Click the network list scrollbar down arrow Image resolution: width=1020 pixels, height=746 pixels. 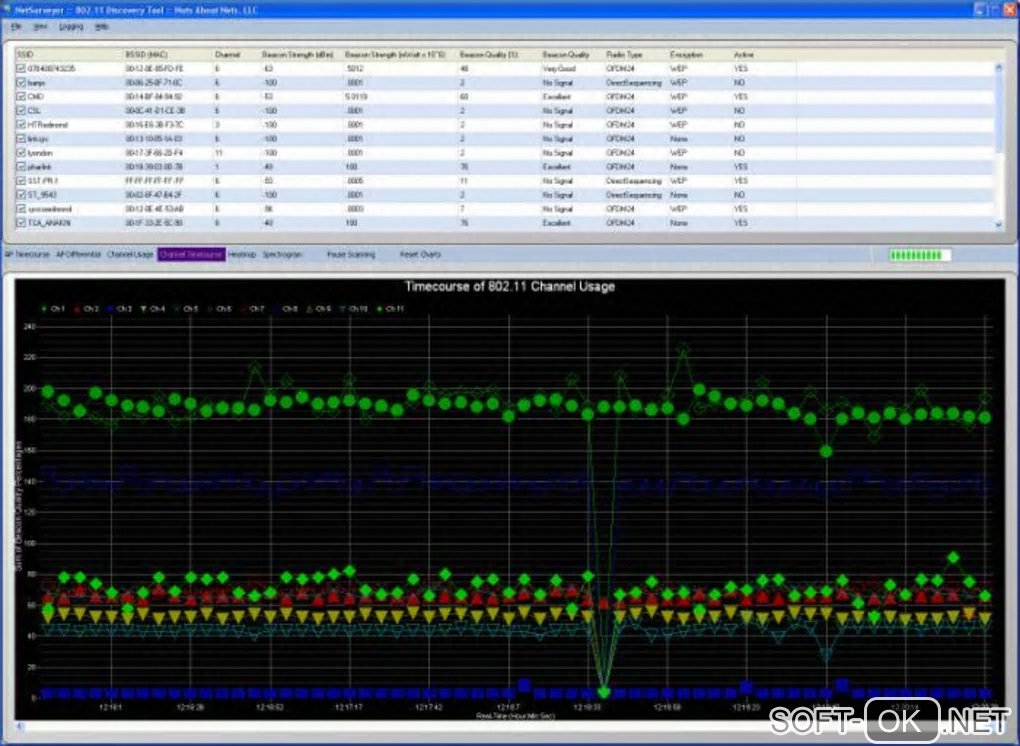(999, 224)
